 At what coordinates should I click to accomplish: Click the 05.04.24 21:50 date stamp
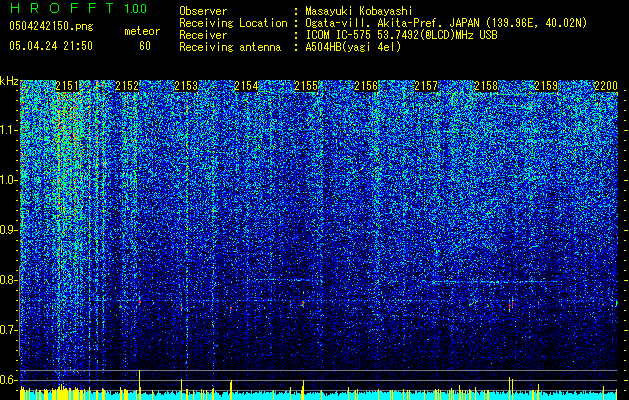point(51,46)
